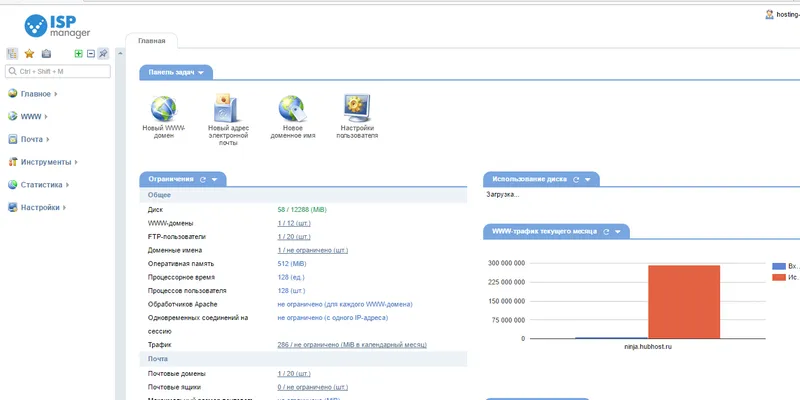Open WWW-трафик текущего месяца dropdown arrow
The height and width of the screenshot is (400, 800).
pos(618,232)
